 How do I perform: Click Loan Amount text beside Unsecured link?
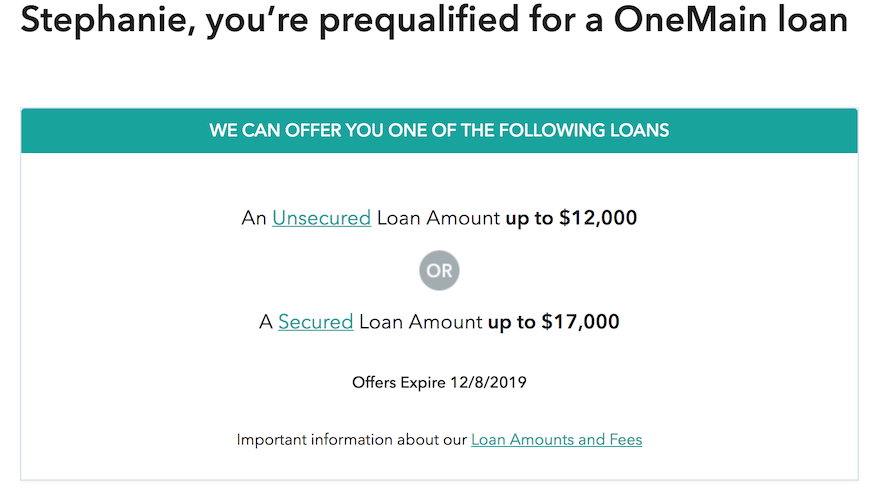pyautogui.click(x=438, y=218)
